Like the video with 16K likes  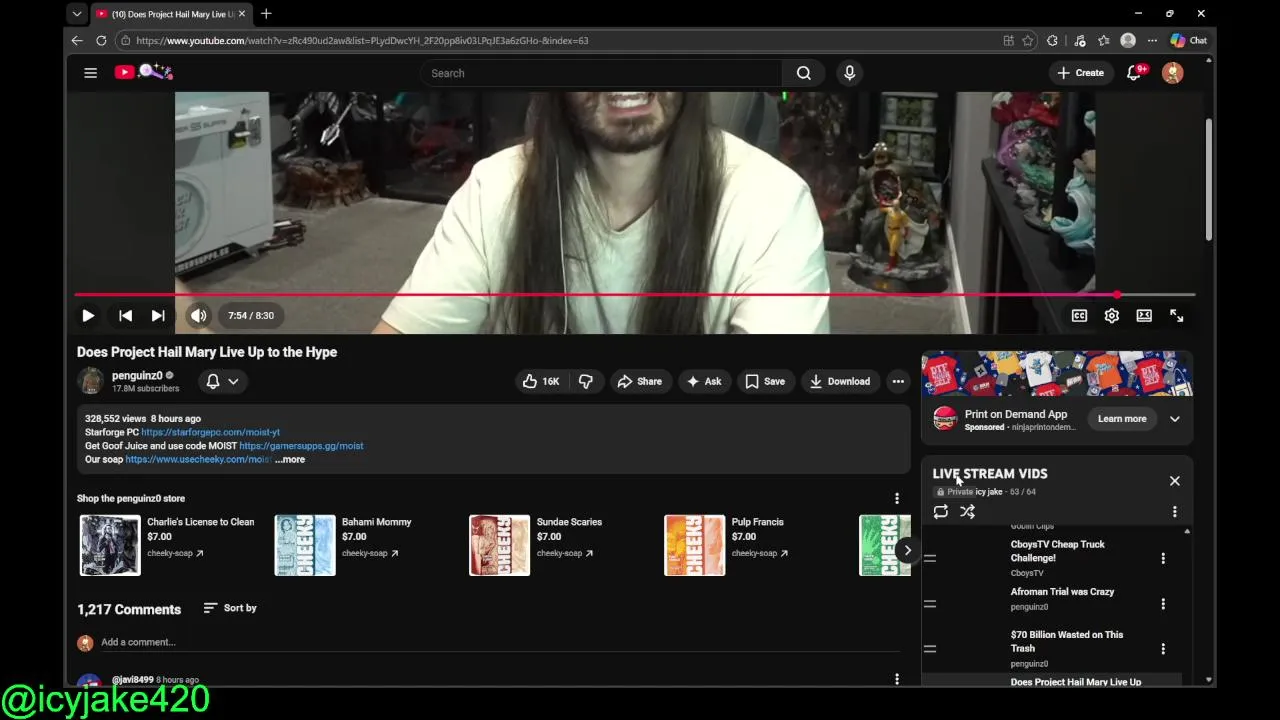(x=541, y=381)
